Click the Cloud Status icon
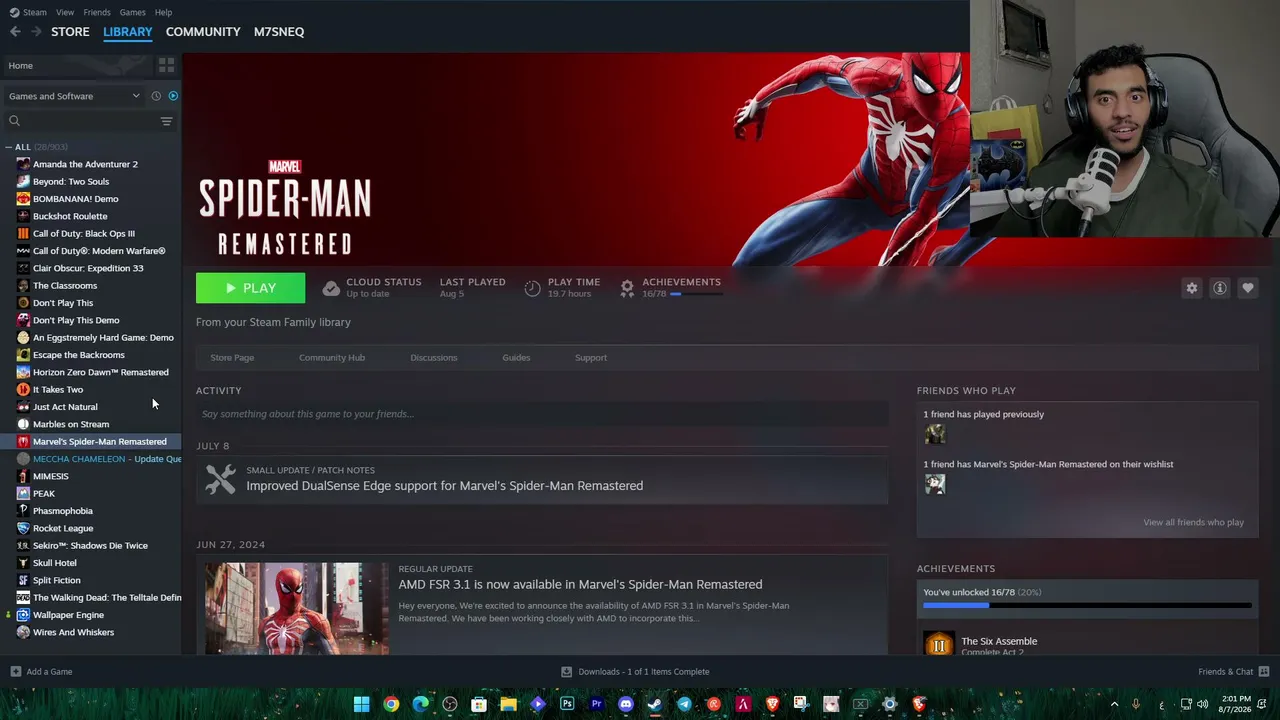Image resolution: width=1280 pixels, height=720 pixels. click(331, 288)
